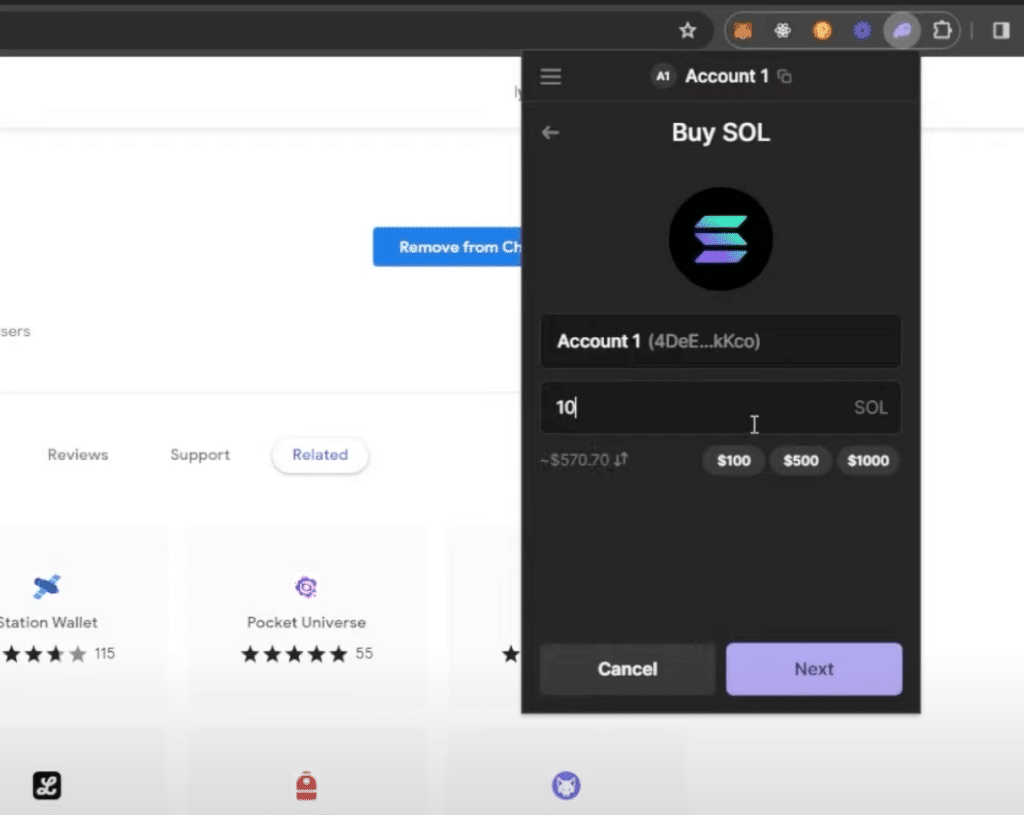Click the ~$570.70 converted value
Image resolution: width=1024 pixels, height=815 pixels.
(x=575, y=460)
